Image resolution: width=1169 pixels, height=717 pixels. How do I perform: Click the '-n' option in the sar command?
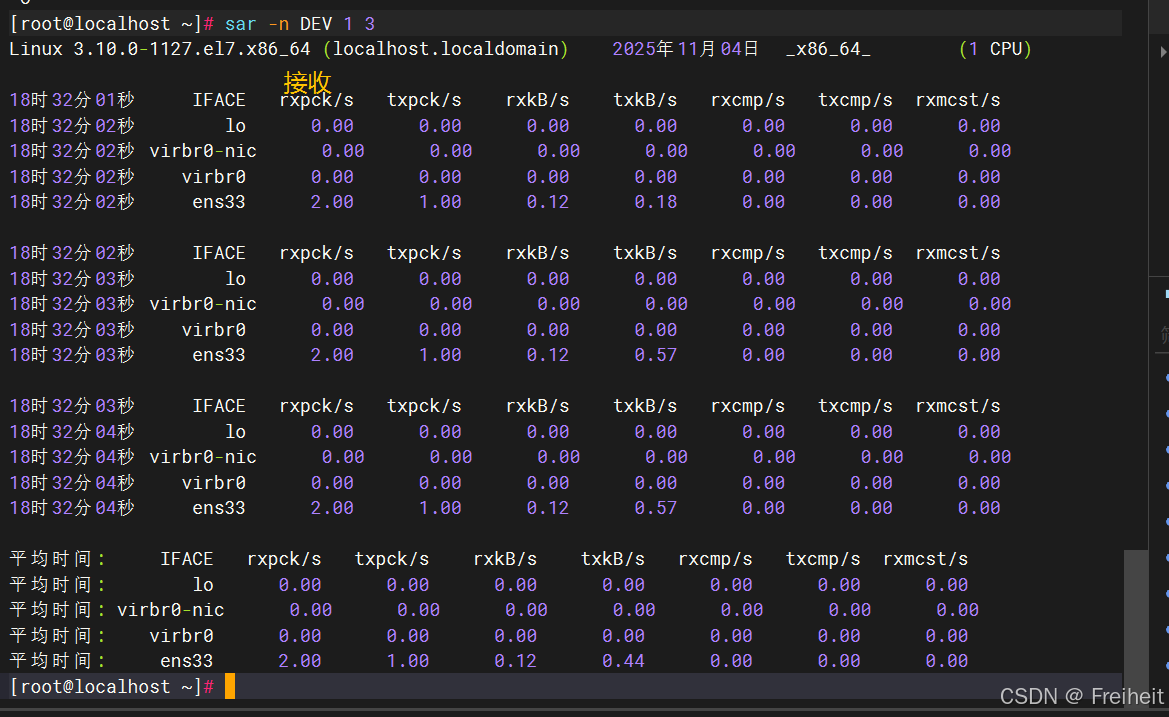278,24
